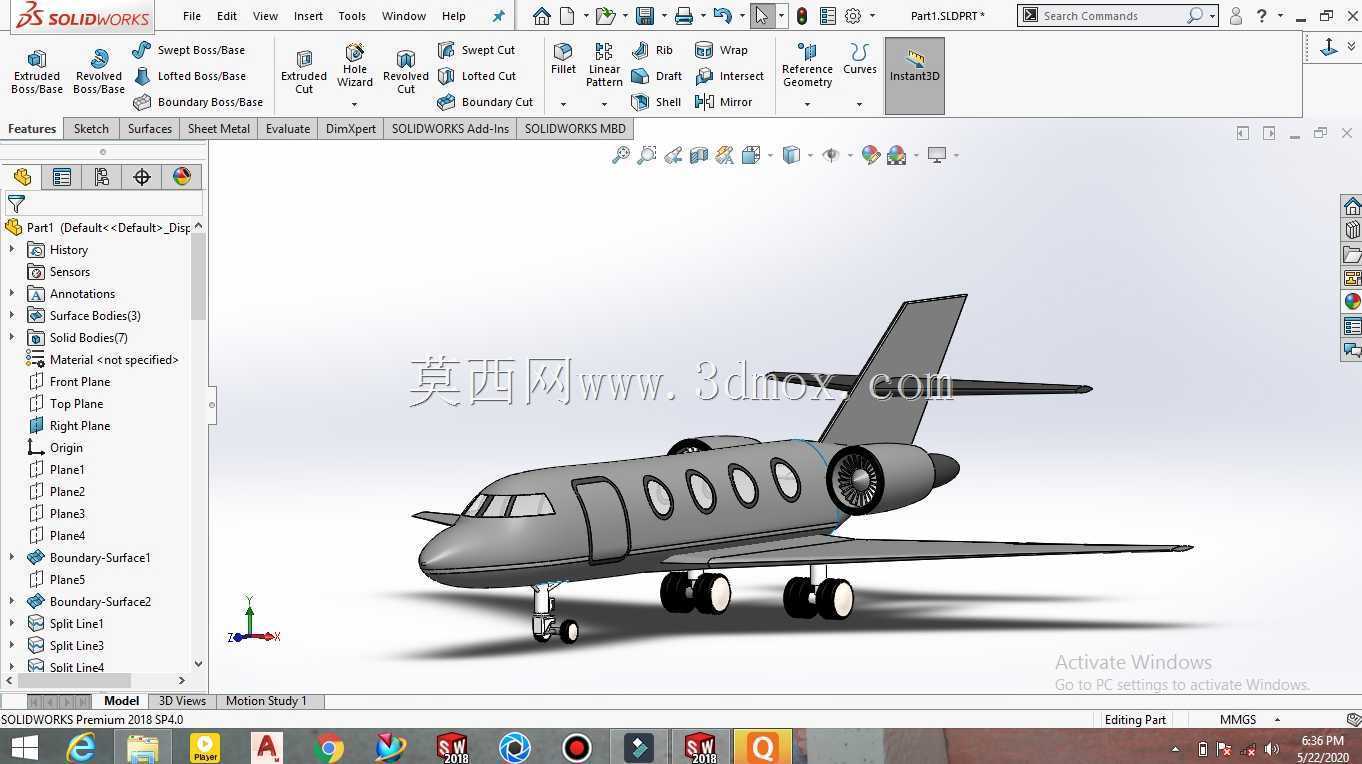
Task: Open the Tools menu
Action: (352, 16)
